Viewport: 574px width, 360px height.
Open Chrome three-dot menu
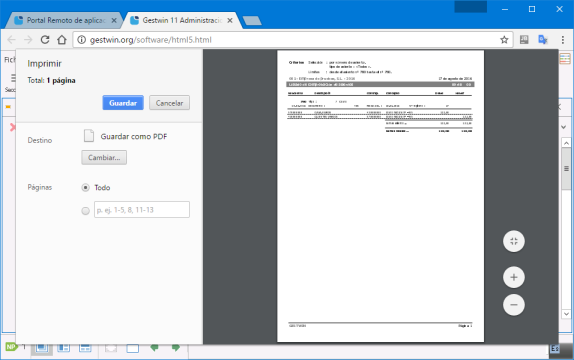[563, 40]
